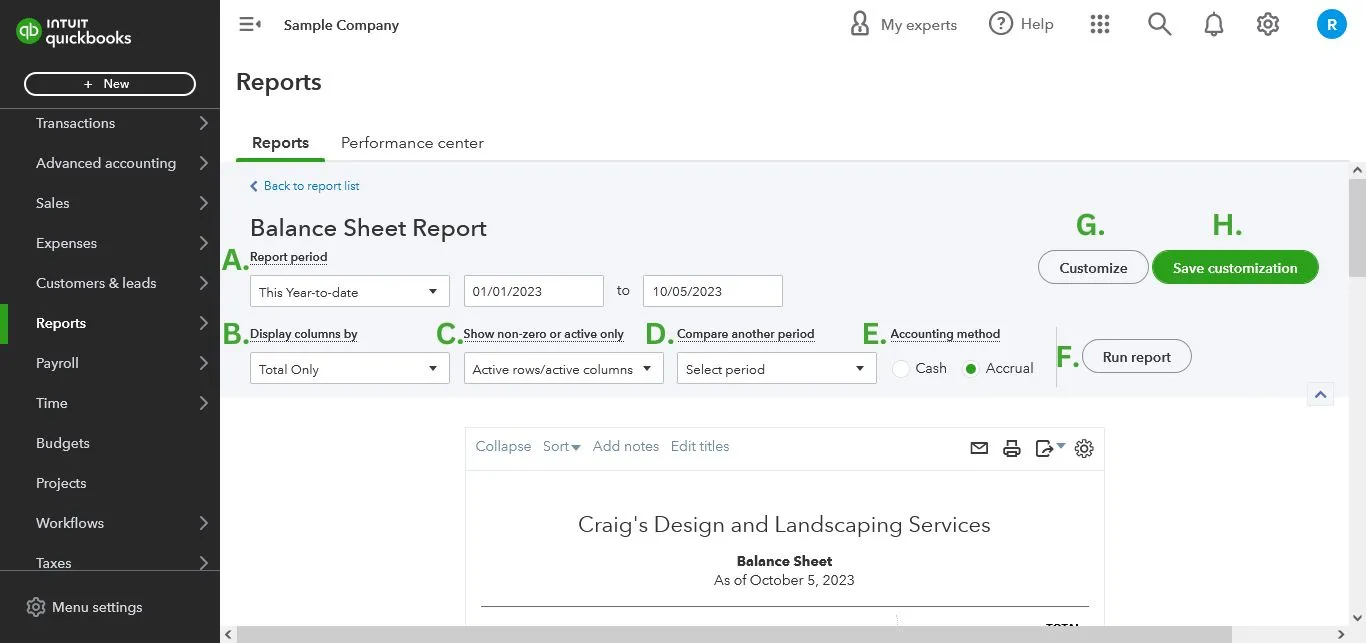Open the Help question mark icon
The image size is (1366, 643).
[x=1000, y=24]
